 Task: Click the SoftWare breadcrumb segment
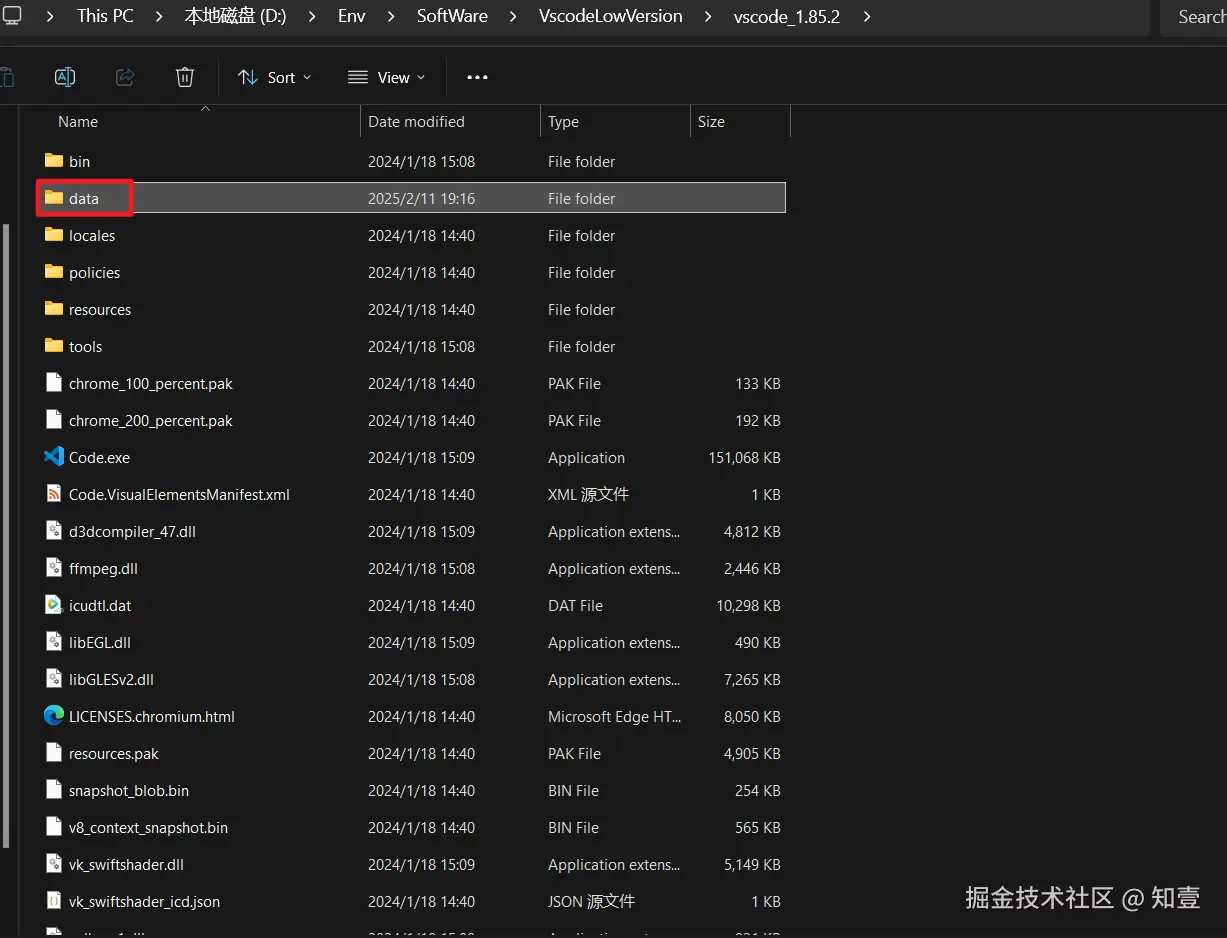[452, 16]
